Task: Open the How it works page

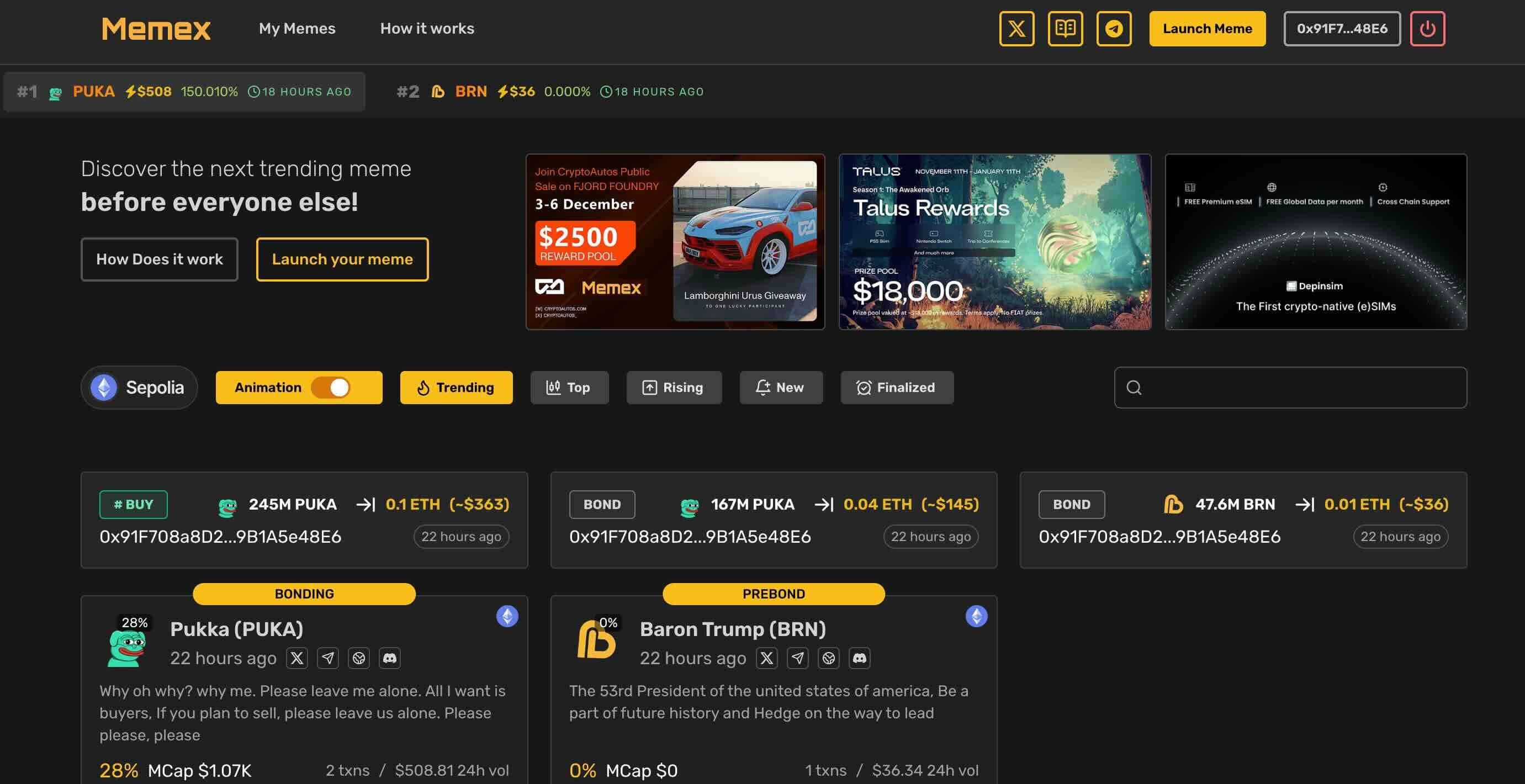Action: click(427, 28)
